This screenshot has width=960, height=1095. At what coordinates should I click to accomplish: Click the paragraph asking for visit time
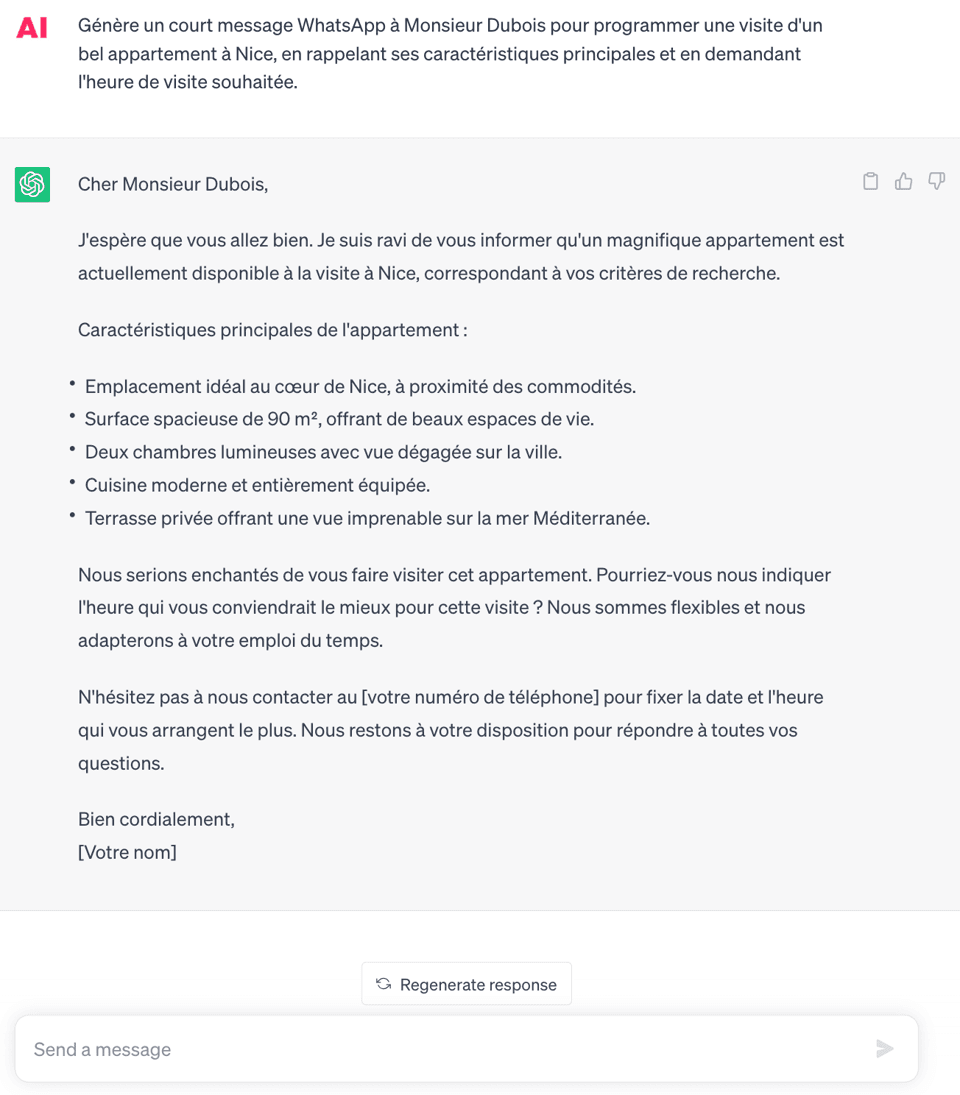(454, 607)
